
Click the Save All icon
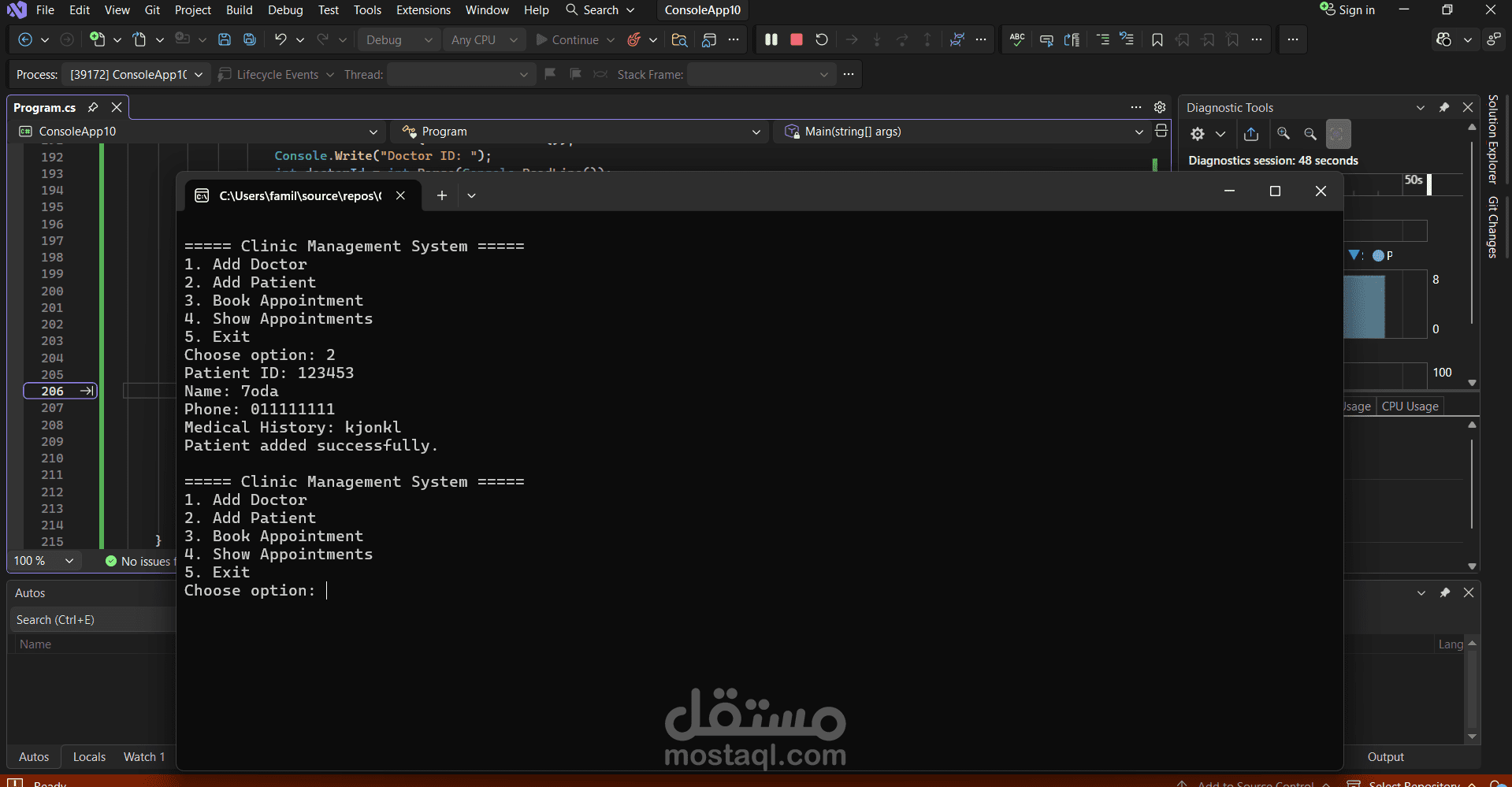point(250,39)
